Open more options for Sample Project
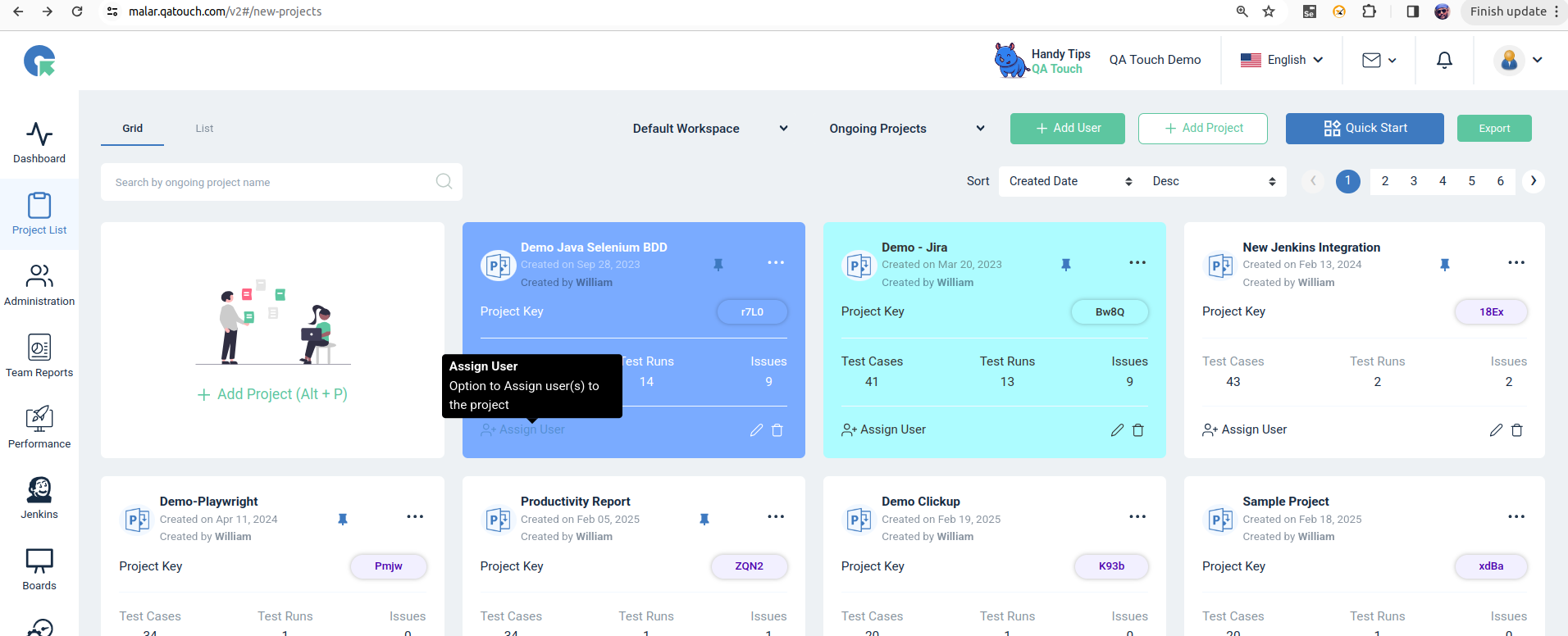This screenshot has width=1568, height=636. point(1516,516)
